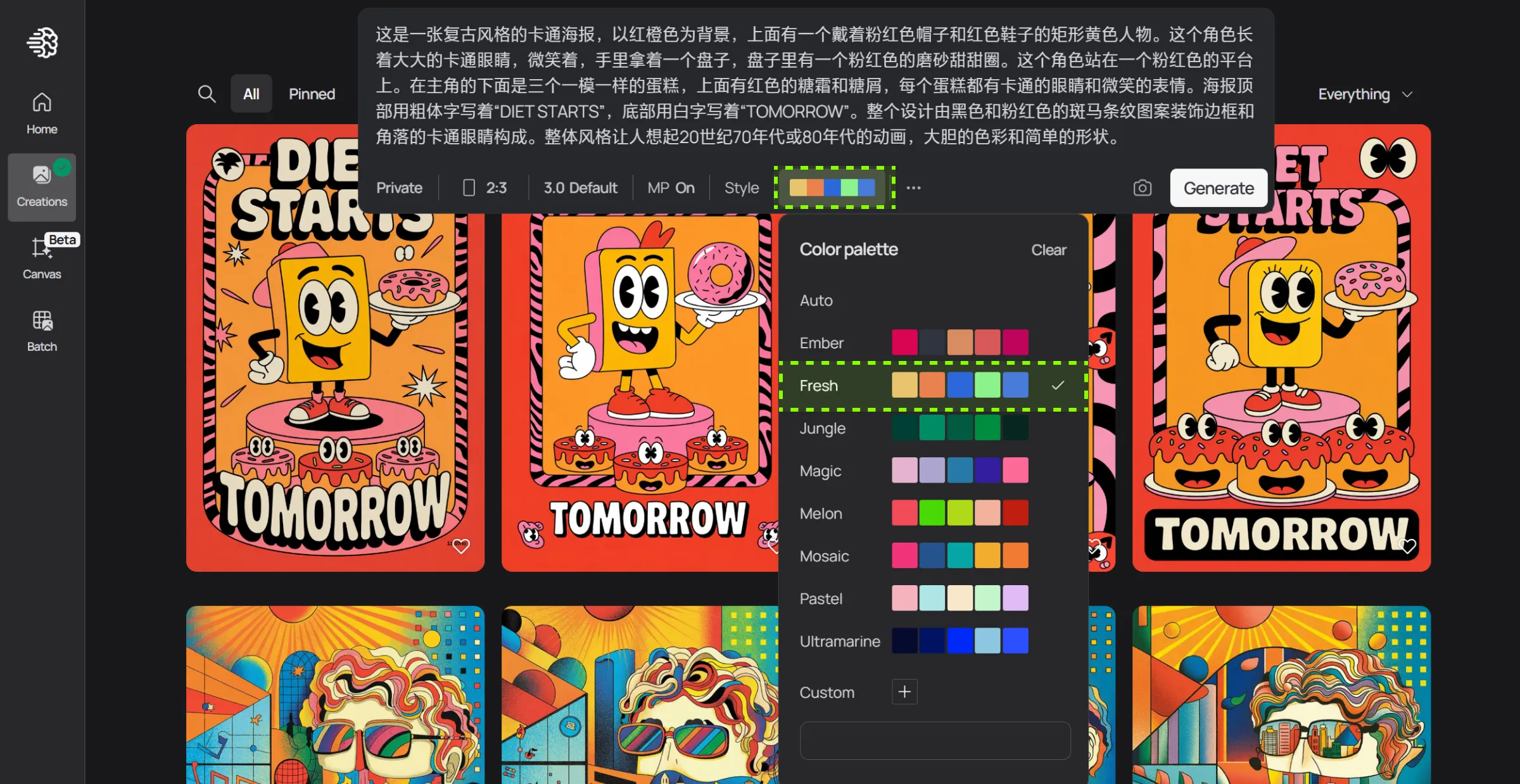Click the Generate button
The width and height of the screenshot is (1520, 784).
1219,188
